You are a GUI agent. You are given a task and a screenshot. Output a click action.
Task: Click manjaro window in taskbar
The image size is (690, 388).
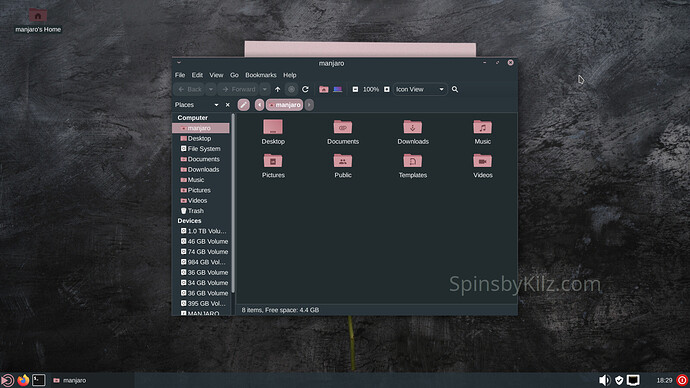pyautogui.click(x=70, y=380)
